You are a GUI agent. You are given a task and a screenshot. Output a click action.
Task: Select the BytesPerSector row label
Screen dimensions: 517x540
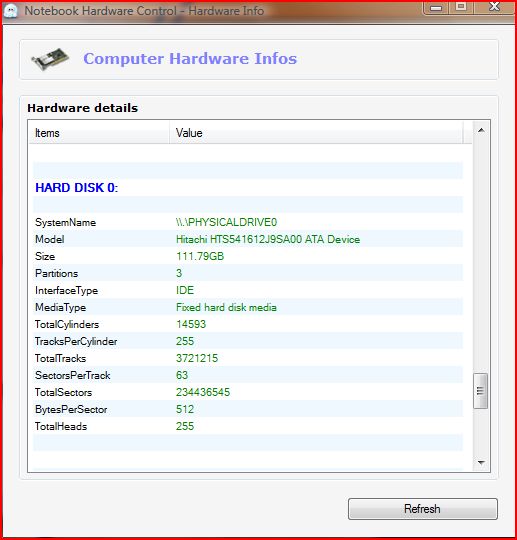71,409
